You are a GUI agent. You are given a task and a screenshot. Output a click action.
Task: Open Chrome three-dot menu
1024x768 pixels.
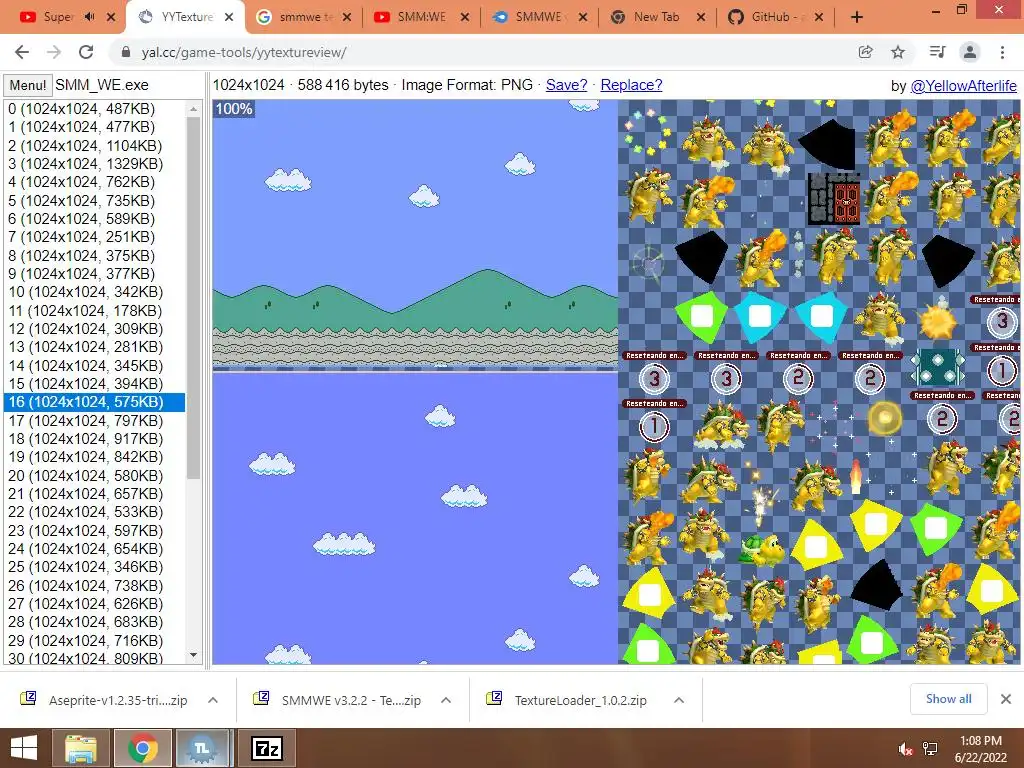click(x=1002, y=52)
